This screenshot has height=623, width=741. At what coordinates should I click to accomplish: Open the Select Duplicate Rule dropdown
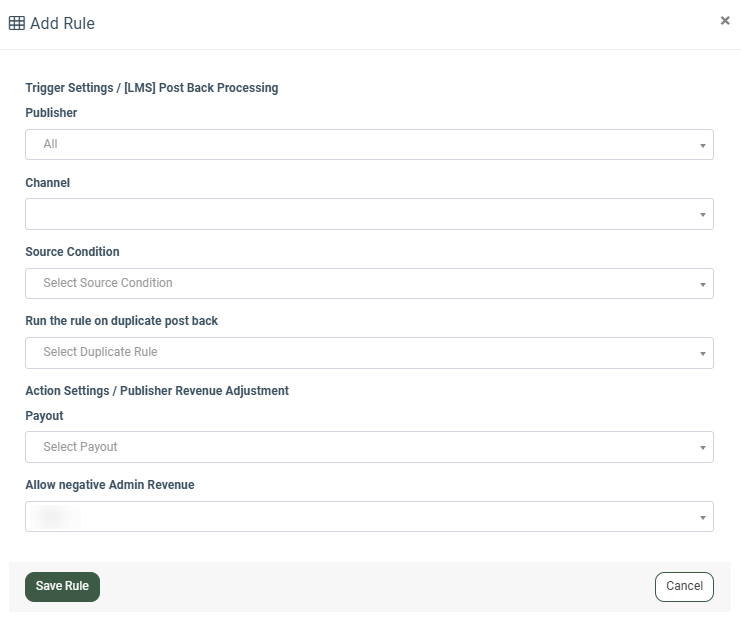pyautogui.click(x=360, y=352)
